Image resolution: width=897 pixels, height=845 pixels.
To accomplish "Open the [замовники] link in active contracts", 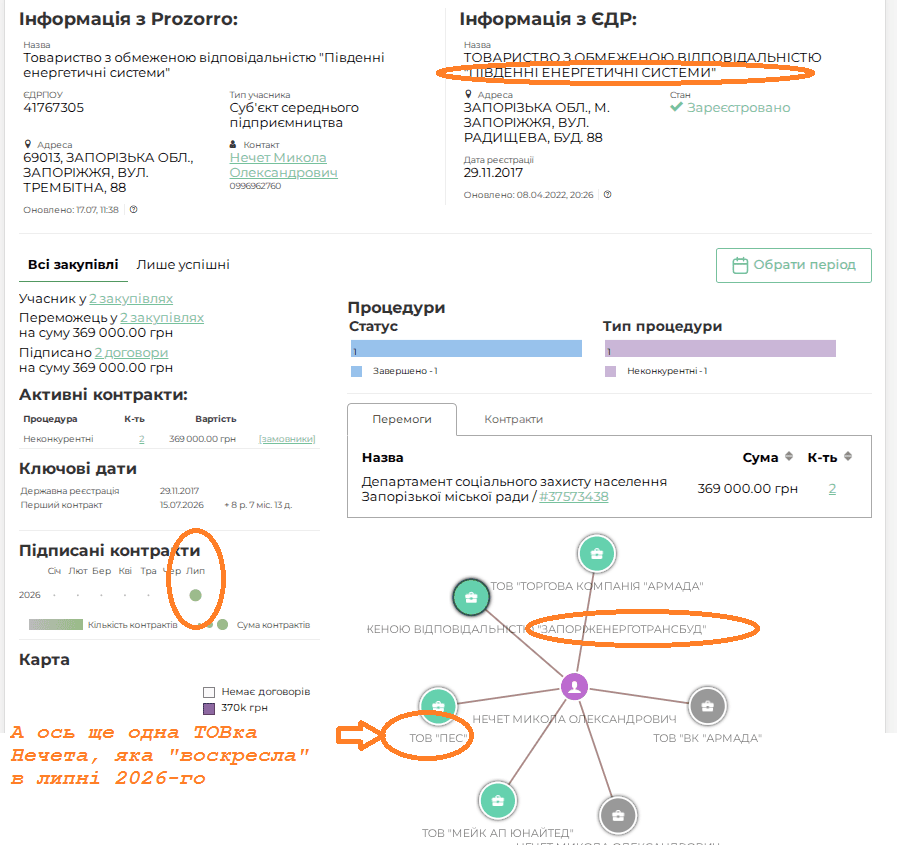I will pyautogui.click(x=287, y=439).
